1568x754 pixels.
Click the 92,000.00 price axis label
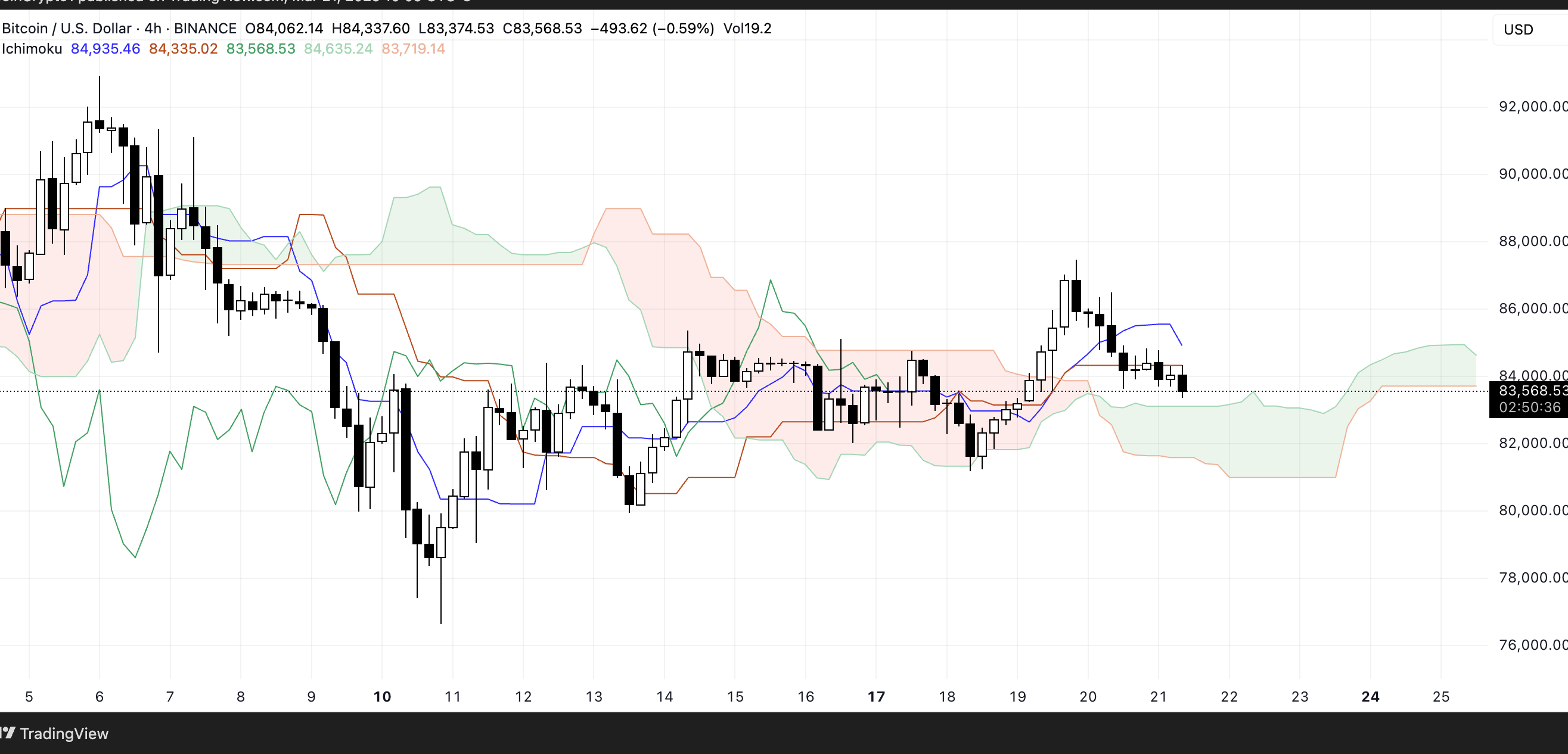point(1533,107)
